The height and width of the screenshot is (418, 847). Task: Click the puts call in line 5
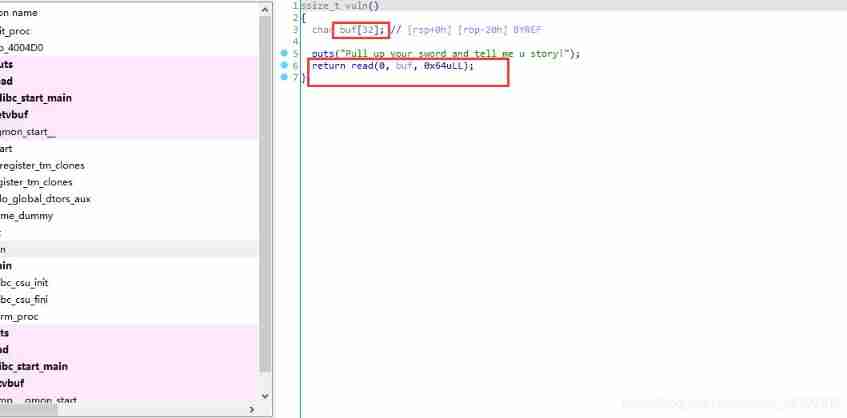tap(324, 53)
